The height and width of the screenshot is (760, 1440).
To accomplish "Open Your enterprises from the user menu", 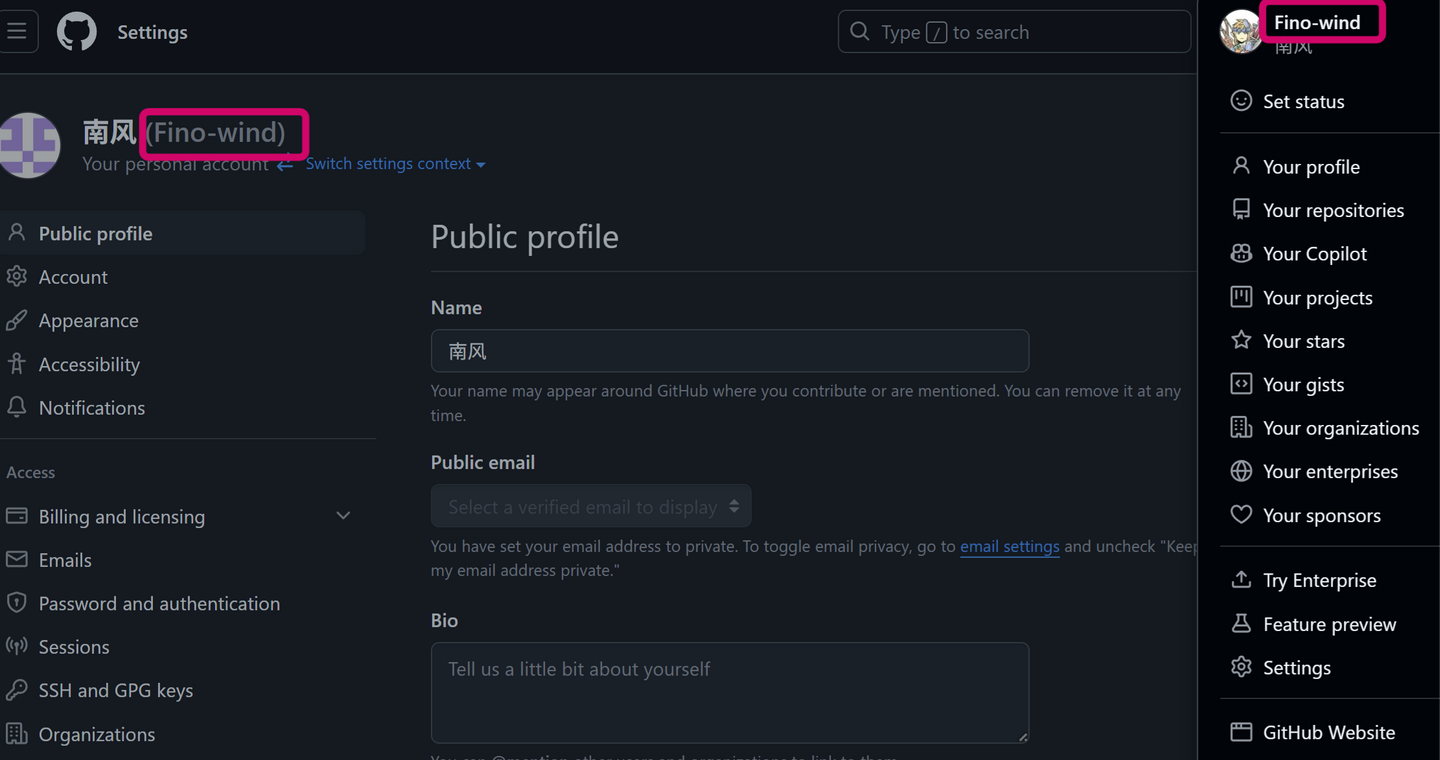I will click(x=1330, y=471).
